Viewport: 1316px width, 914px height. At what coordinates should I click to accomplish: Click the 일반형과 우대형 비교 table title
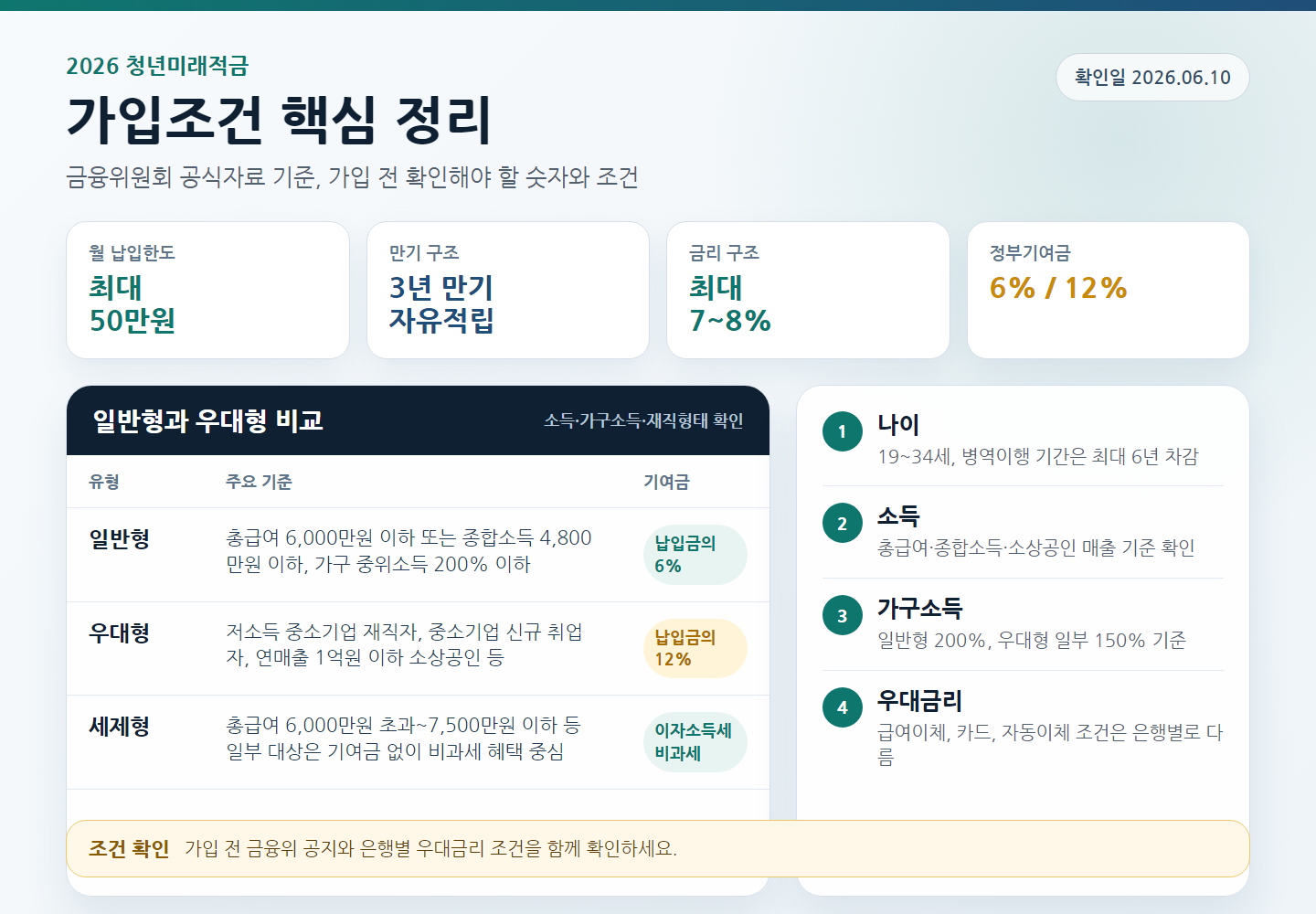pyautogui.click(x=207, y=420)
